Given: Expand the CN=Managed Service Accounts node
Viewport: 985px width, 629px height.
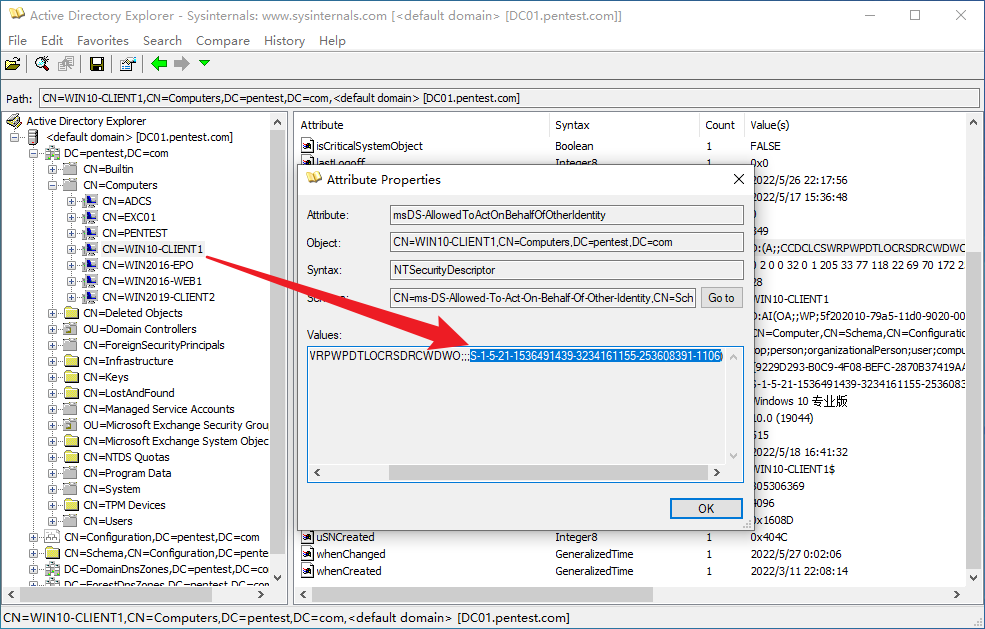Looking at the screenshot, I should pyautogui.click(x=53, y=409).
